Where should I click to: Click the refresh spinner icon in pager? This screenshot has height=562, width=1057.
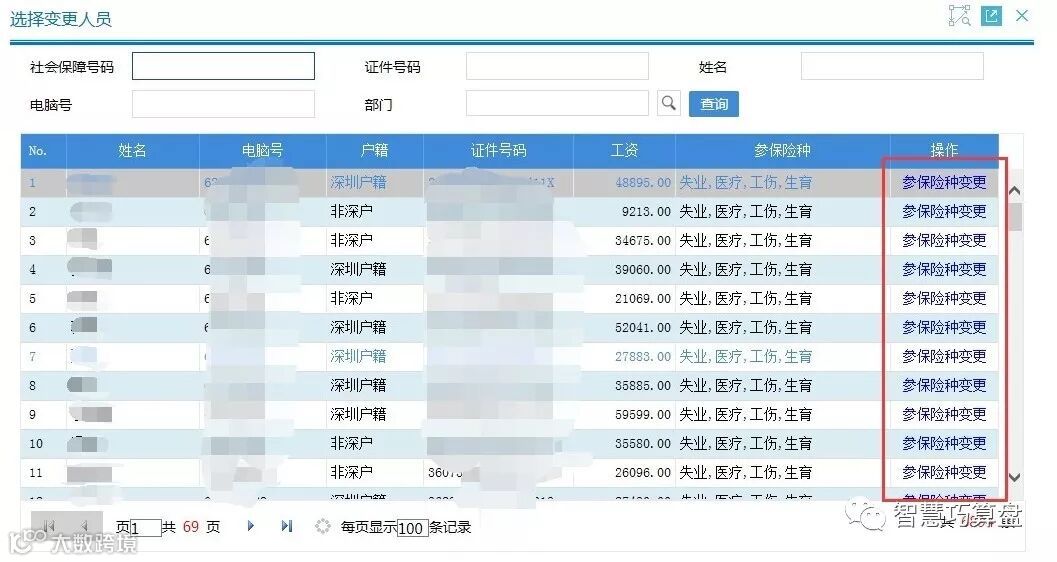click(x=322, y=526)
